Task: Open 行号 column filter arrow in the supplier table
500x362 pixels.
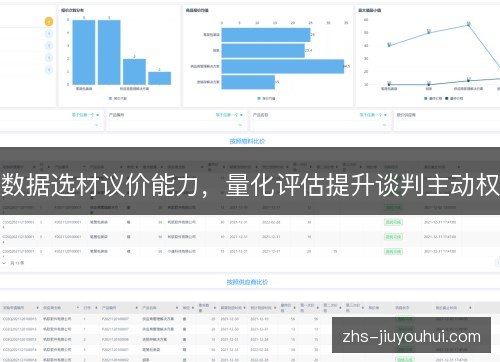Action: [96, 308]
